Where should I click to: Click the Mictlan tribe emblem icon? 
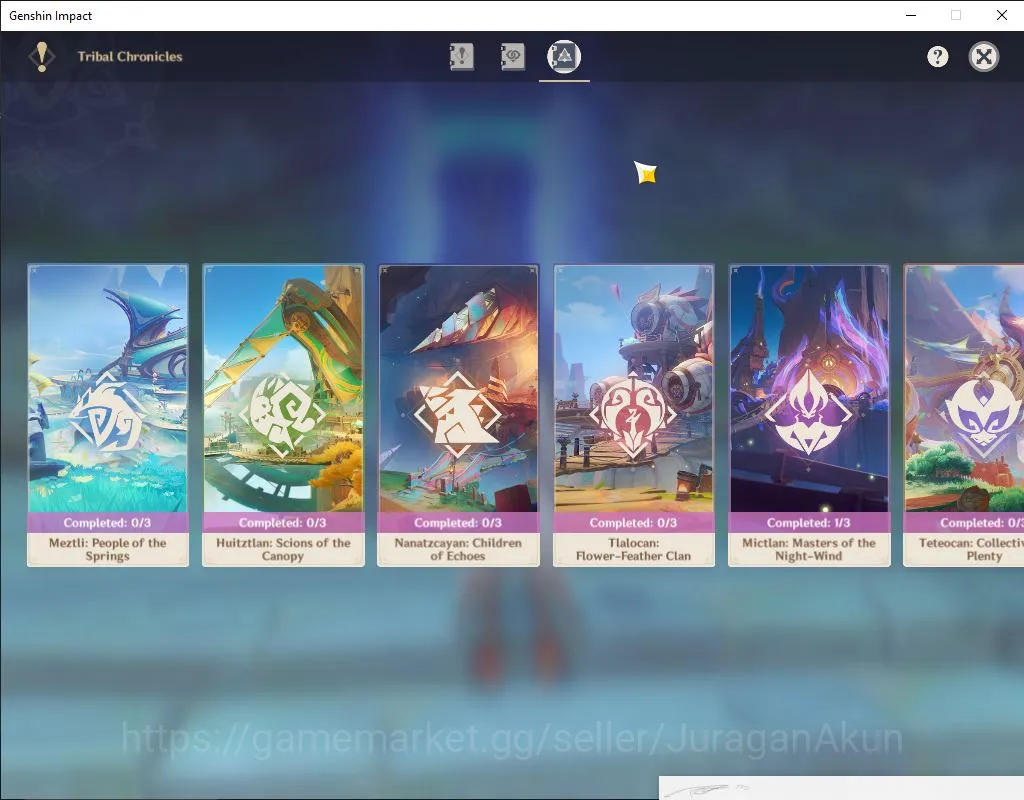(x=808, y=413)
